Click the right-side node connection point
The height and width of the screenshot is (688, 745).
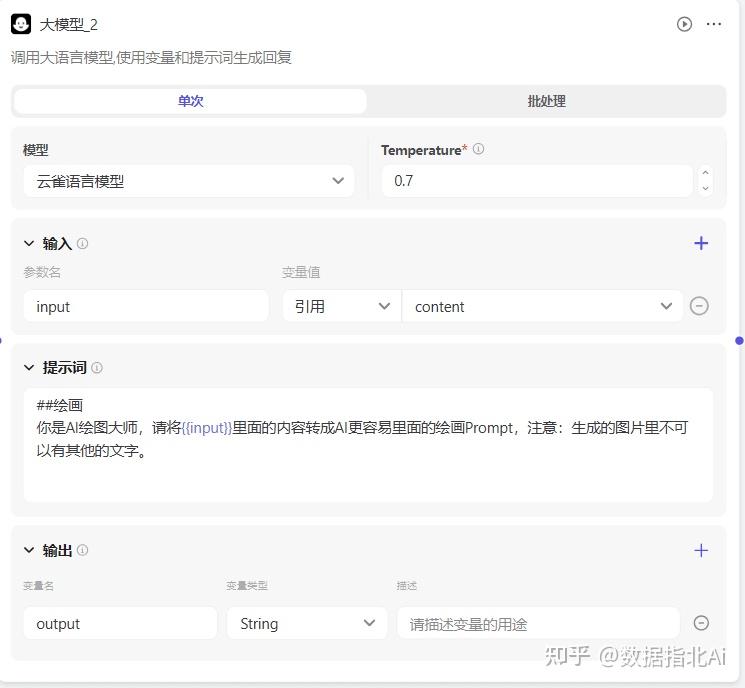pos(739,341)
